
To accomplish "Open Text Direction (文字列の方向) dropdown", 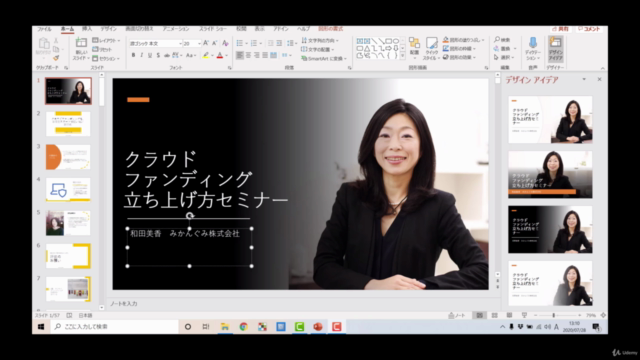I will [x=320, y=40].
